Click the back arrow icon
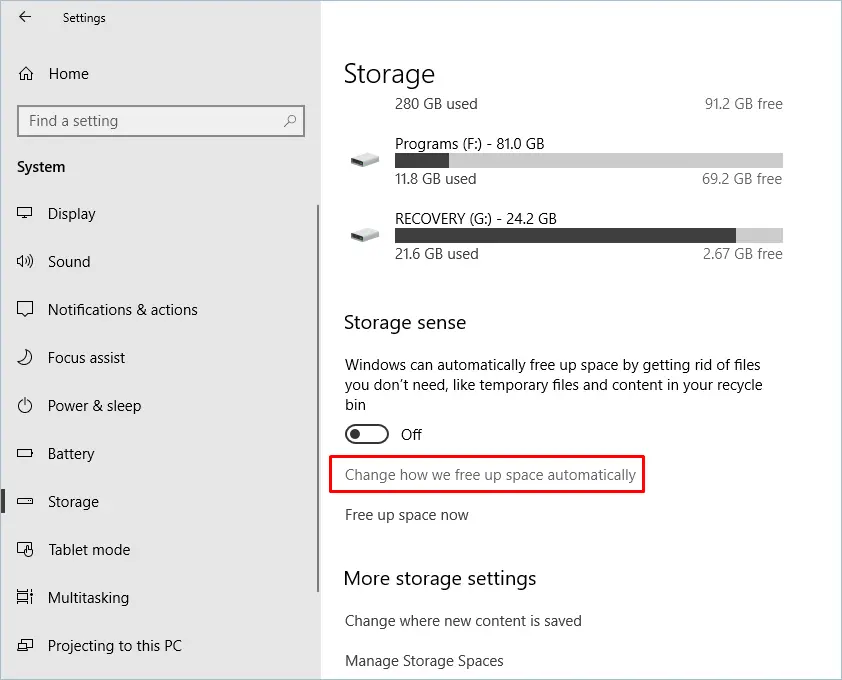842x680 pixels. (x=25, y=17)
